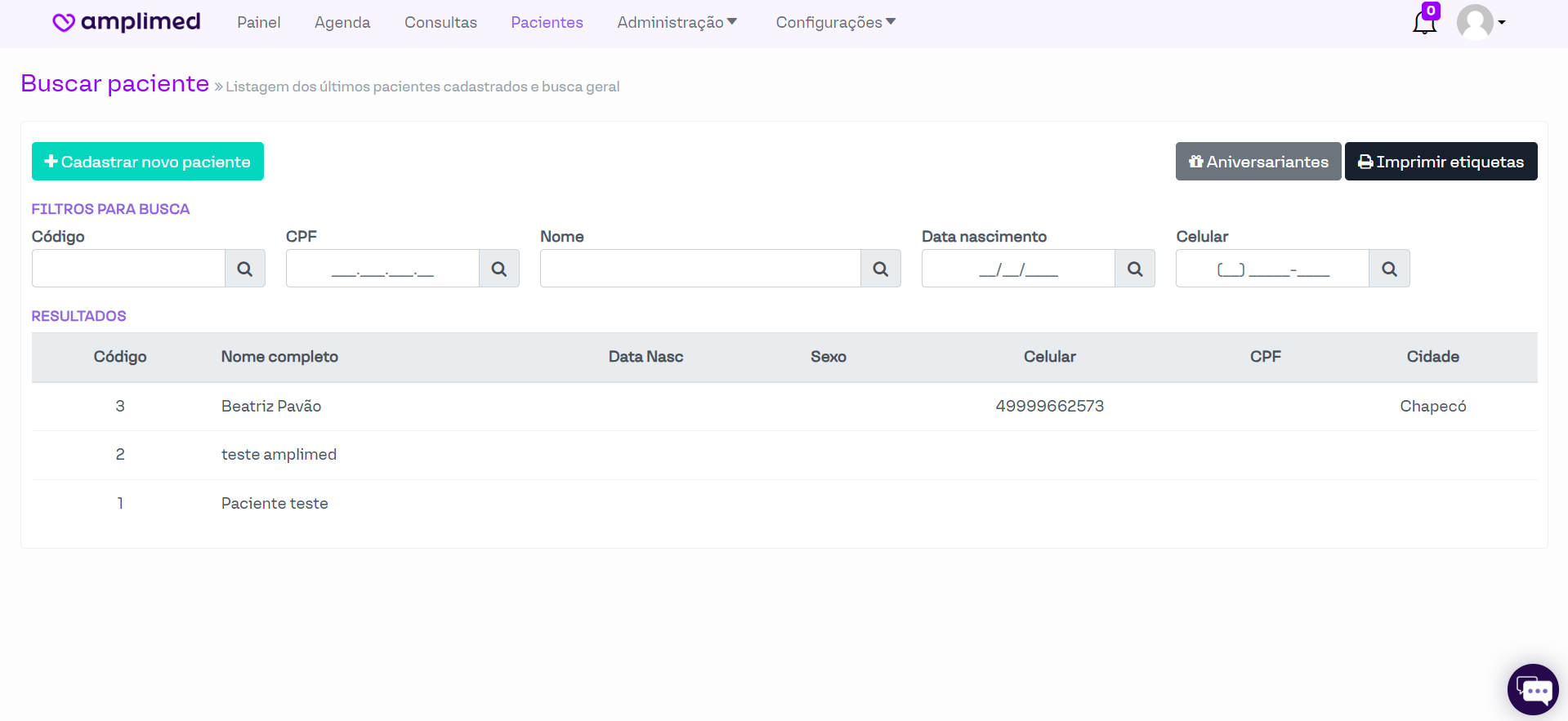The image size is (1568, 721).
Task: Navigate to Painel in top menu
Action: coord(258,23)
